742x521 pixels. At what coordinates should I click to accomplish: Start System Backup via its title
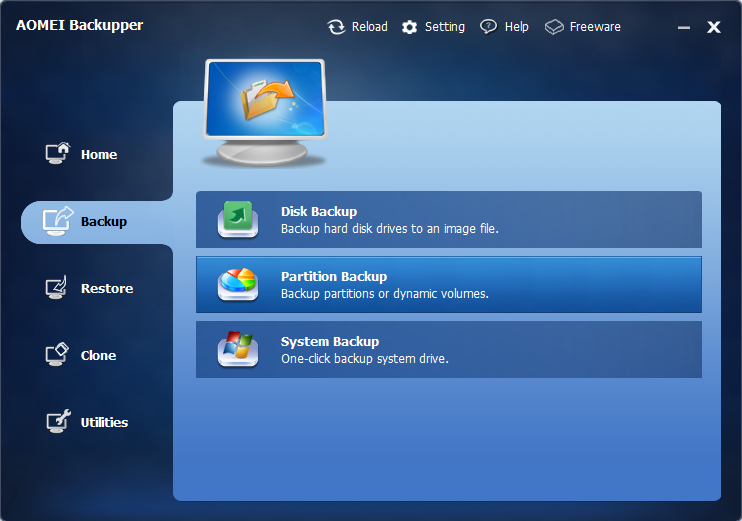point(330,342)
